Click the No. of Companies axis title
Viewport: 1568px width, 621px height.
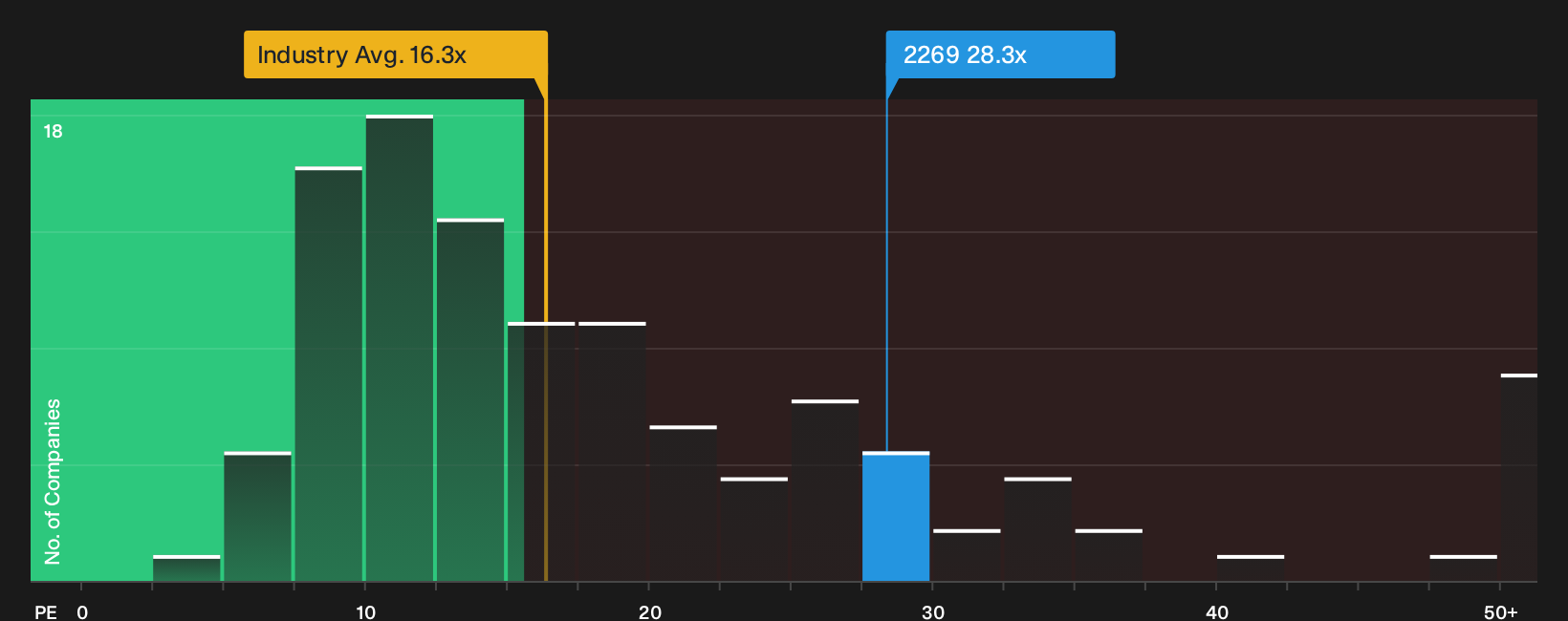coord(53,481)
